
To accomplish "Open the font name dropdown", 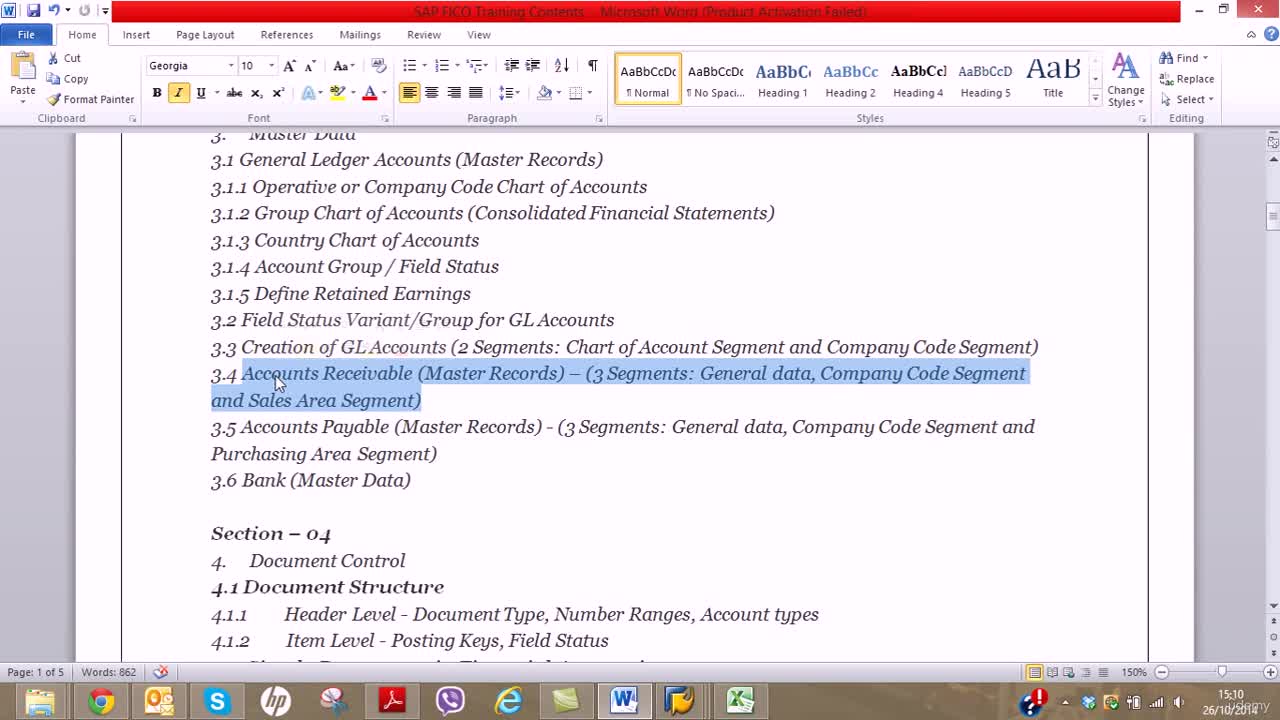I will tap(231, 66).
